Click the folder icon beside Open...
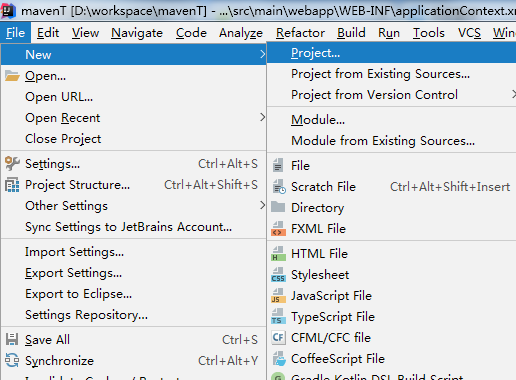This screenshot has height=380, width=516. coord(12,76)
